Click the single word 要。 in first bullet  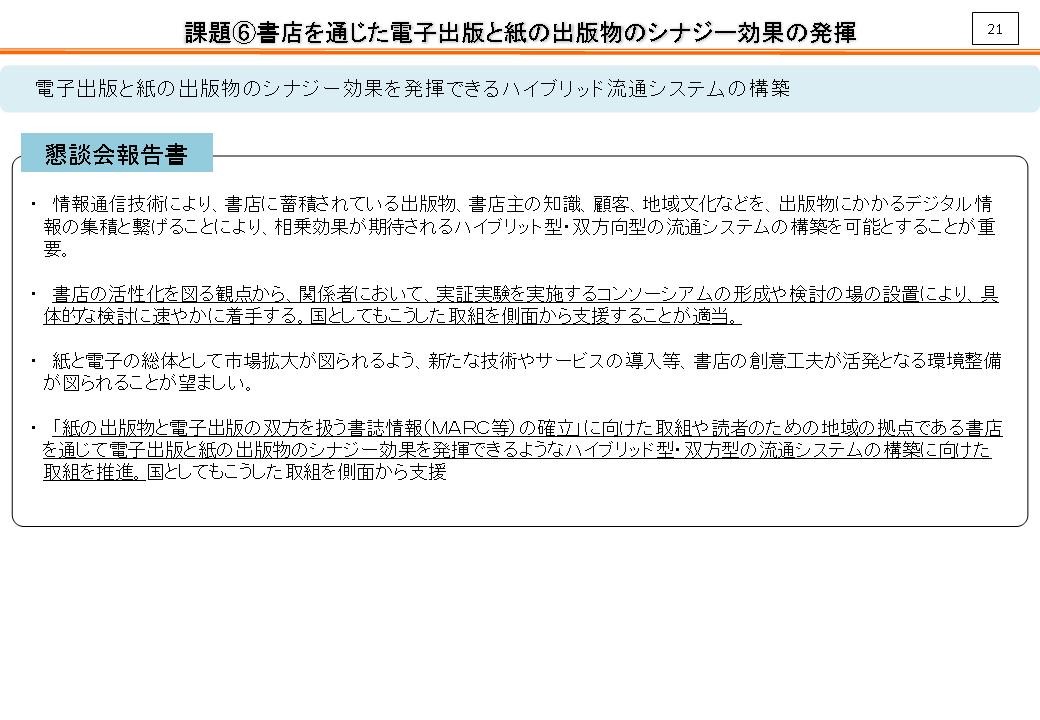[56, 249]
